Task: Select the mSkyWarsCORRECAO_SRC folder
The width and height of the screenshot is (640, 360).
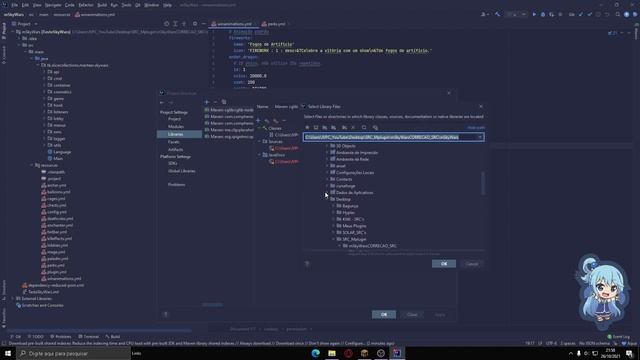Action: (x=372, y=246)
